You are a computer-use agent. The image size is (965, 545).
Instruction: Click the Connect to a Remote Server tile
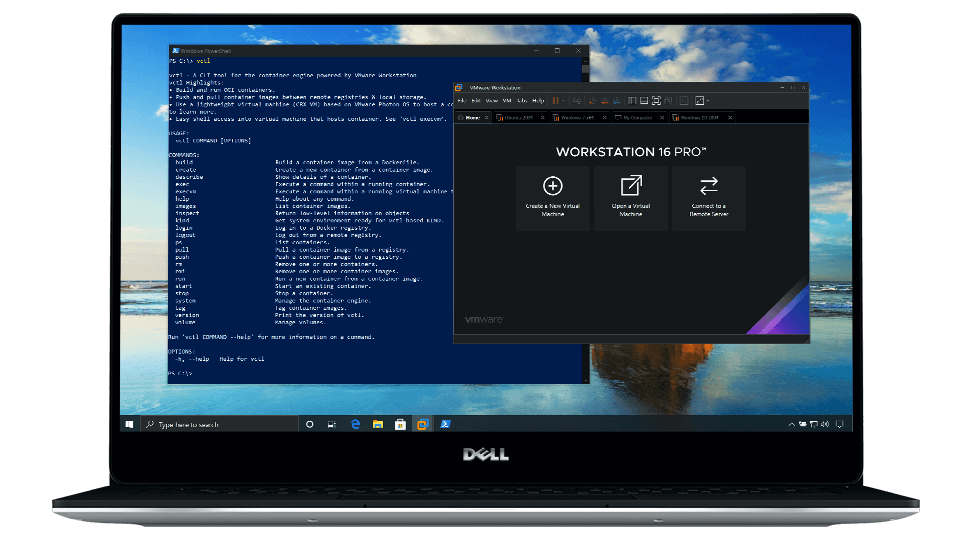709,198
